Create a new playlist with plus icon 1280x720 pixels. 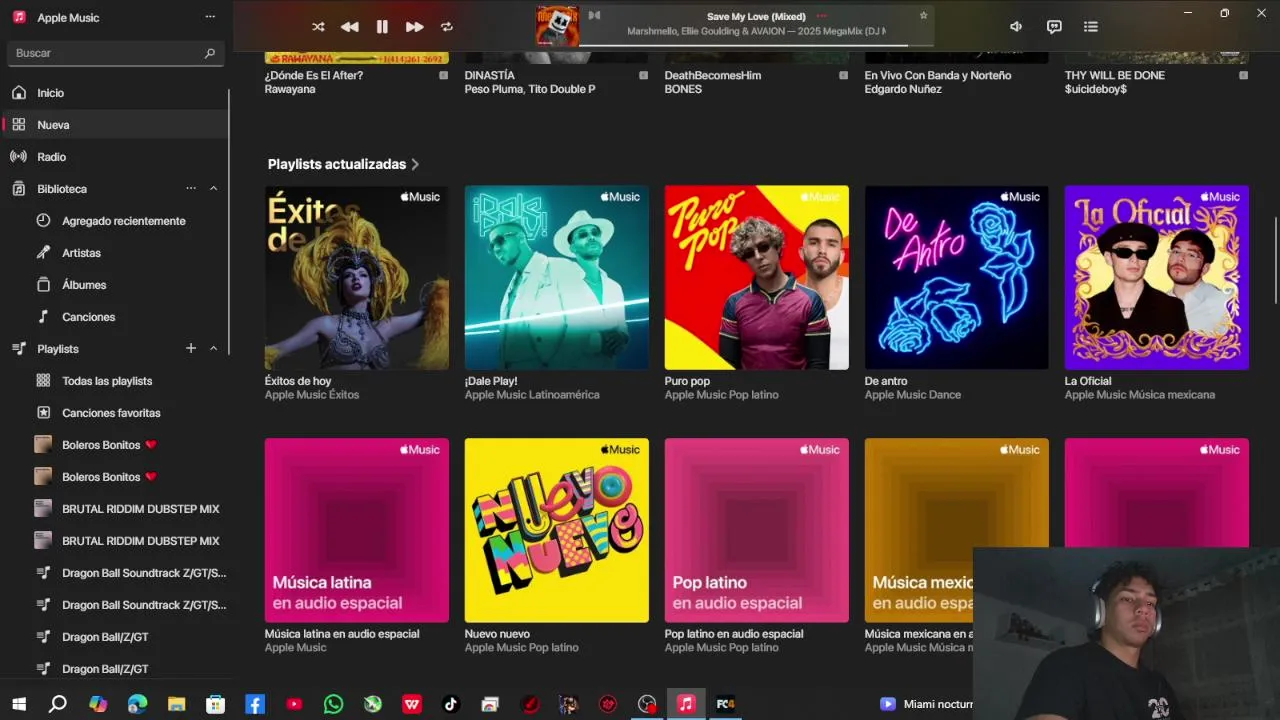coord(191,348)
